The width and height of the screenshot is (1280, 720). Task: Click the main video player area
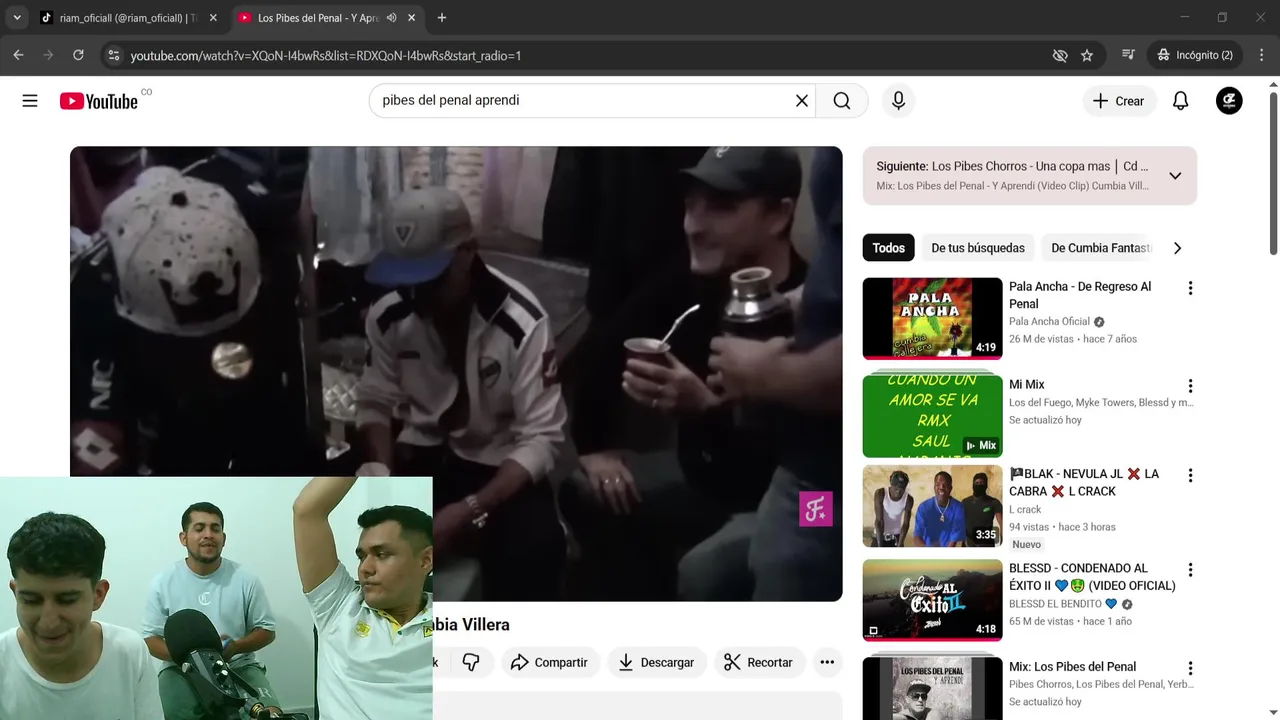point(456,374)
